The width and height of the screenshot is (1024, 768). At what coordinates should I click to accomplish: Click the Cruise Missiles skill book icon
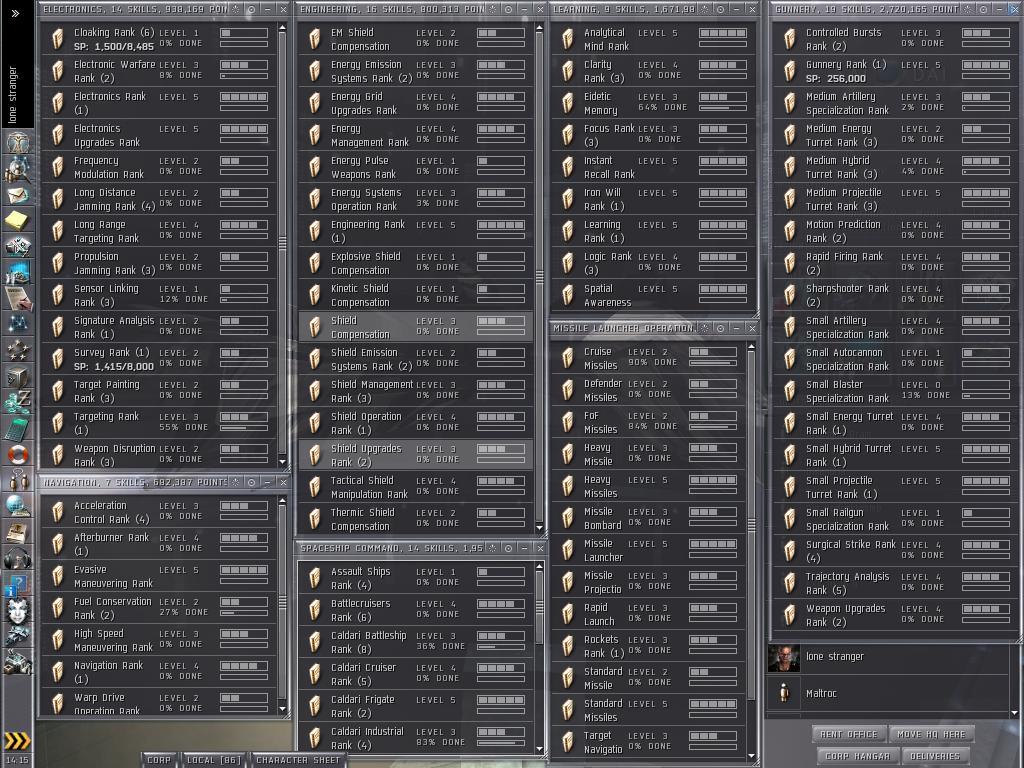[x=568, y=358]
